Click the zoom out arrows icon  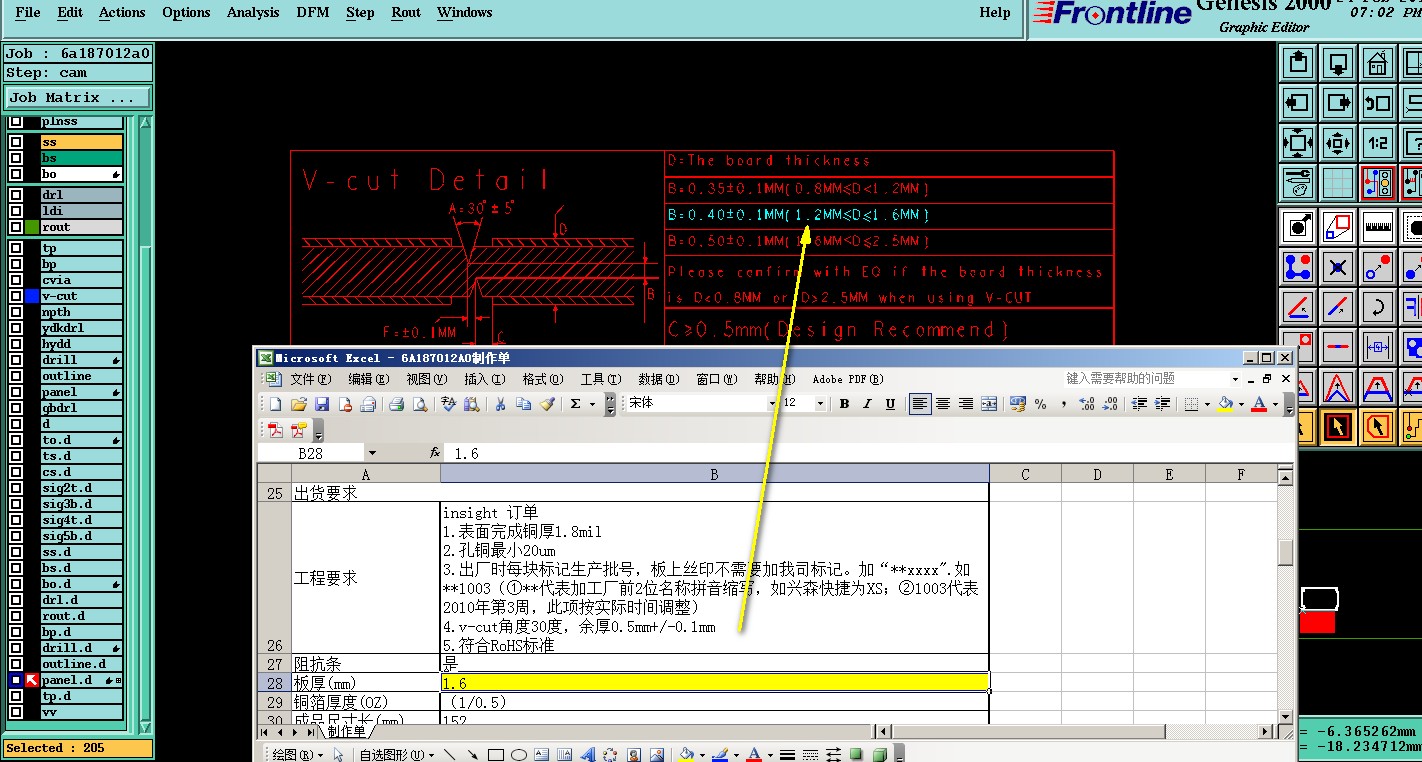tap(1298, 143)
